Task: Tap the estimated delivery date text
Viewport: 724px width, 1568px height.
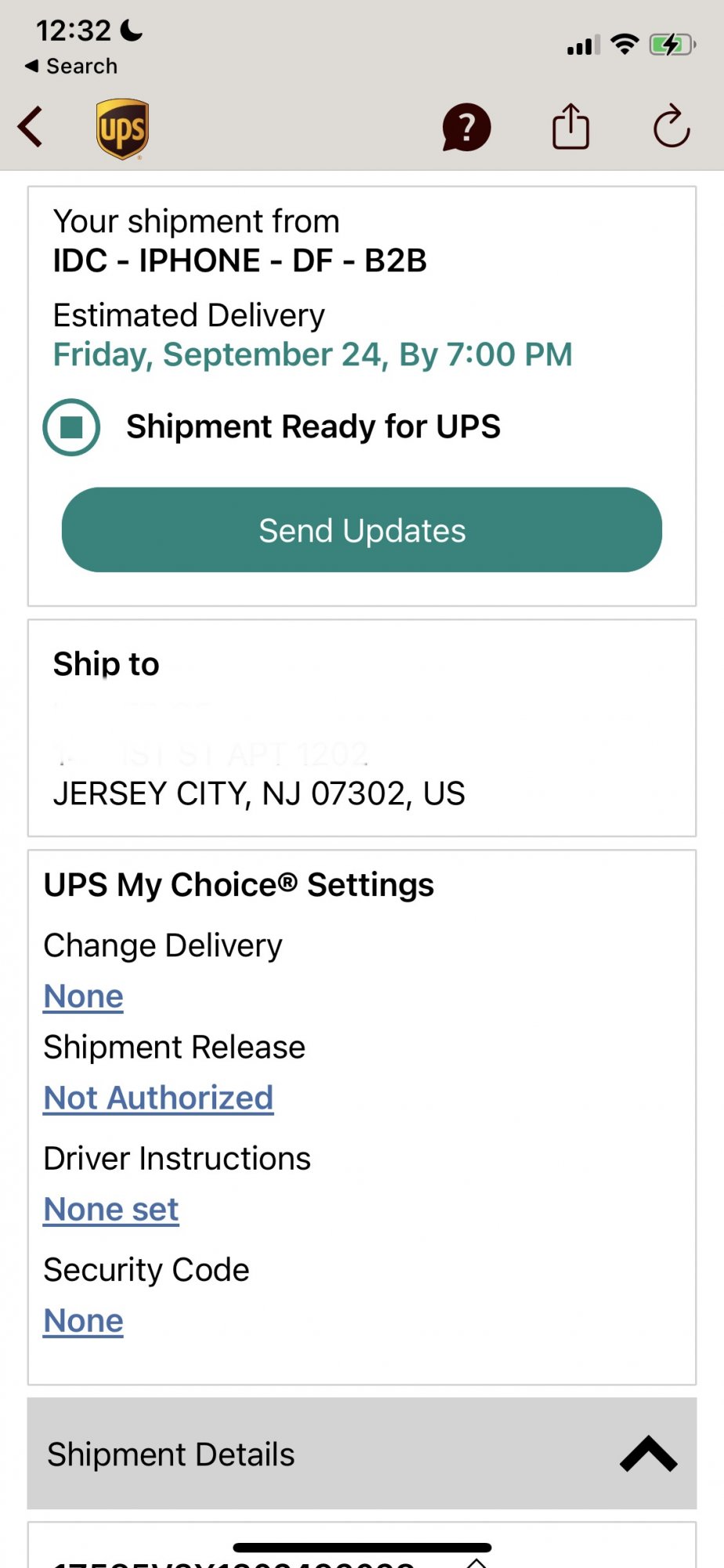Action: [313, 354]
